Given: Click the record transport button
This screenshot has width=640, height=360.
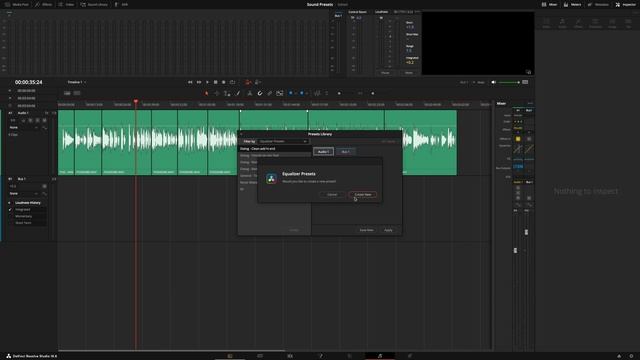Looking at the screenshot, I should [224, 82].
